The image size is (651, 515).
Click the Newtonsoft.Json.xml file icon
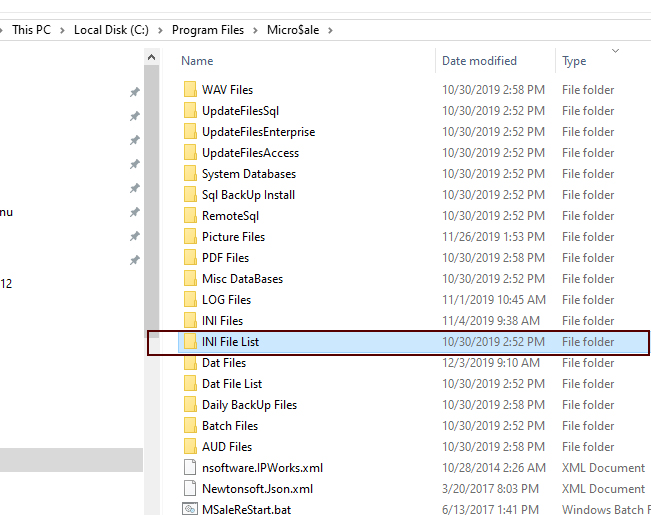(190, 489)
